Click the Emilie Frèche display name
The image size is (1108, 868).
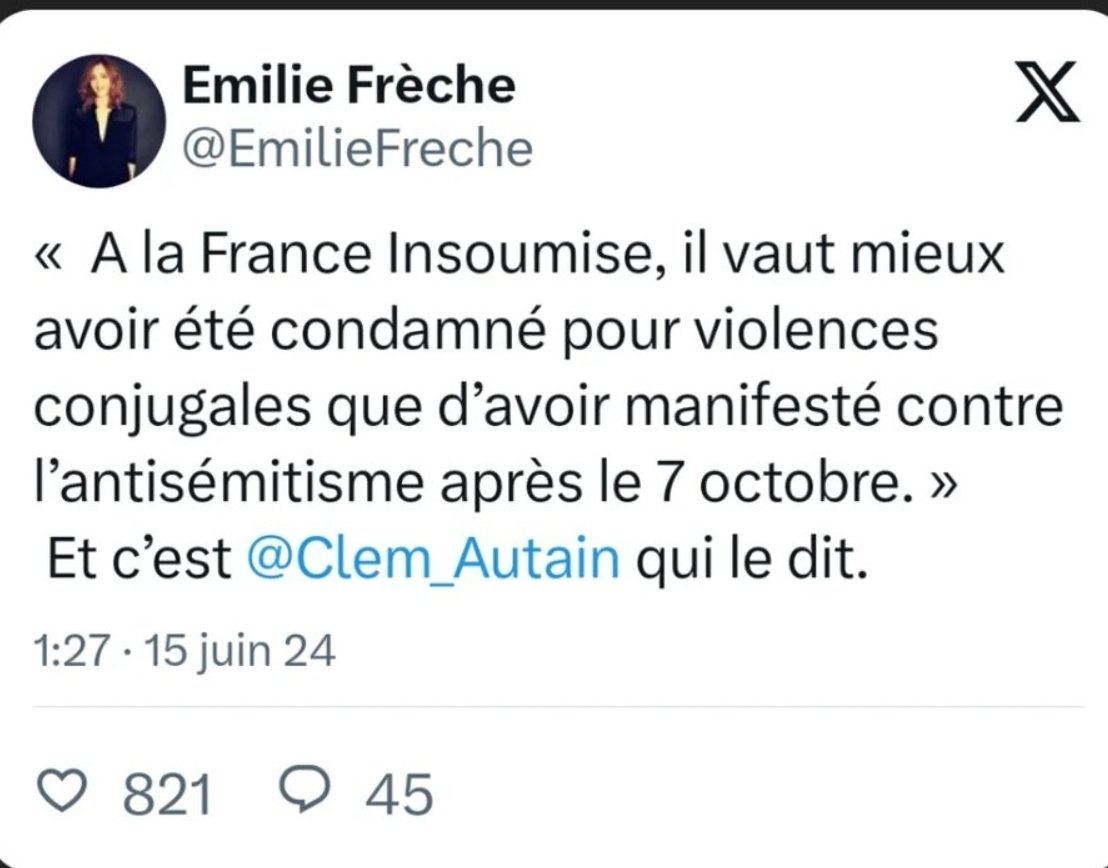349,84
